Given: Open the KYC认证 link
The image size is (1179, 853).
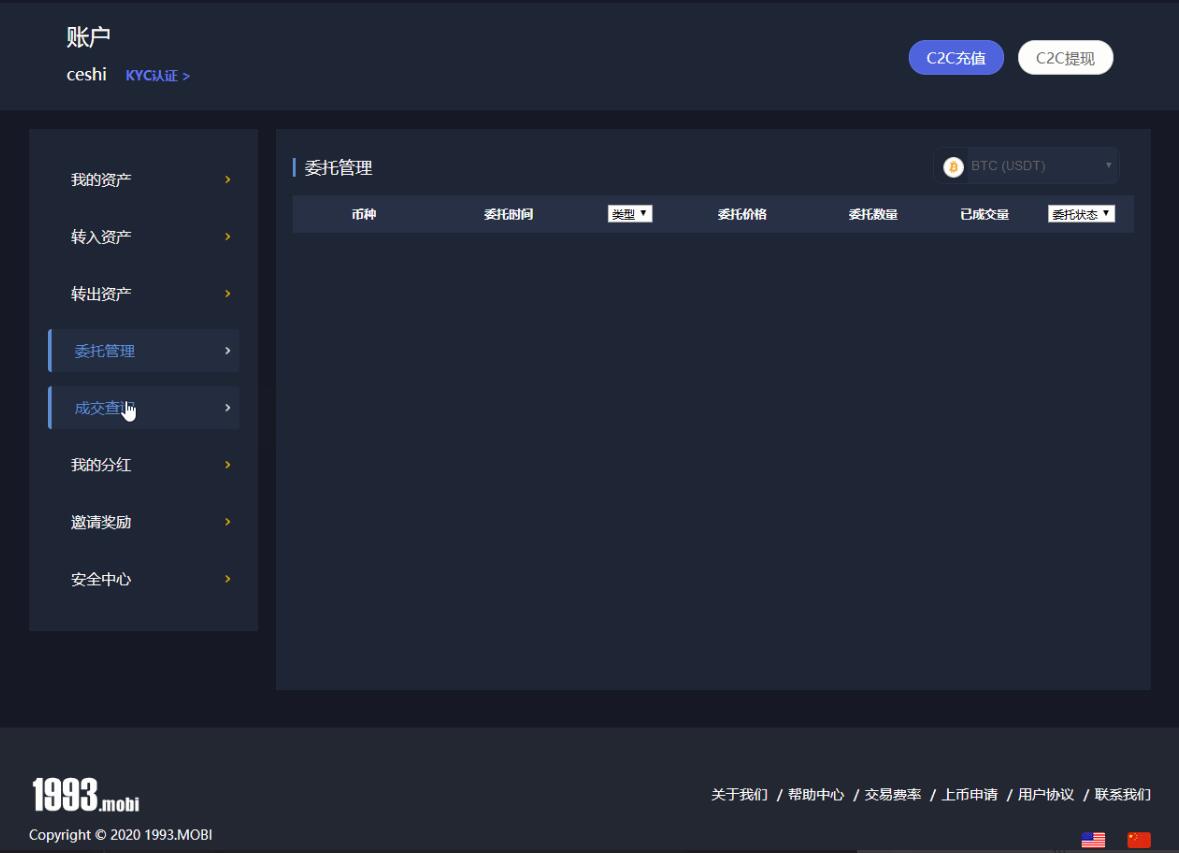Looking at the screenshot, I should pos(157,76).
